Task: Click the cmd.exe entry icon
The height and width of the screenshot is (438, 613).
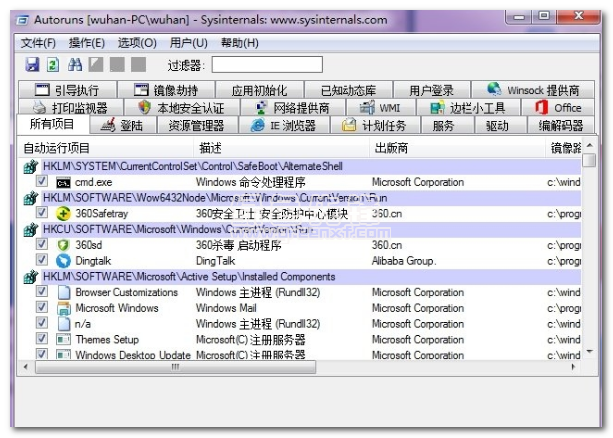Action: point(63,182)
